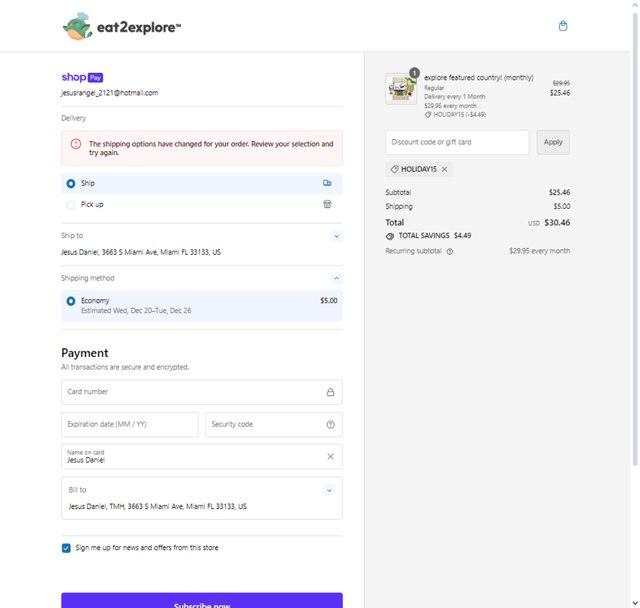Uncheck sign me up for news and offers

[66, 548]
